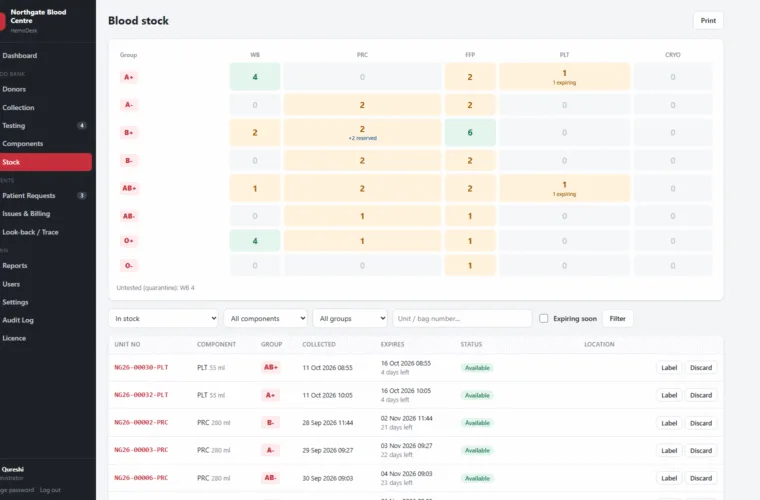Click the A+ group badge in grid

click(x=128, y=77)
